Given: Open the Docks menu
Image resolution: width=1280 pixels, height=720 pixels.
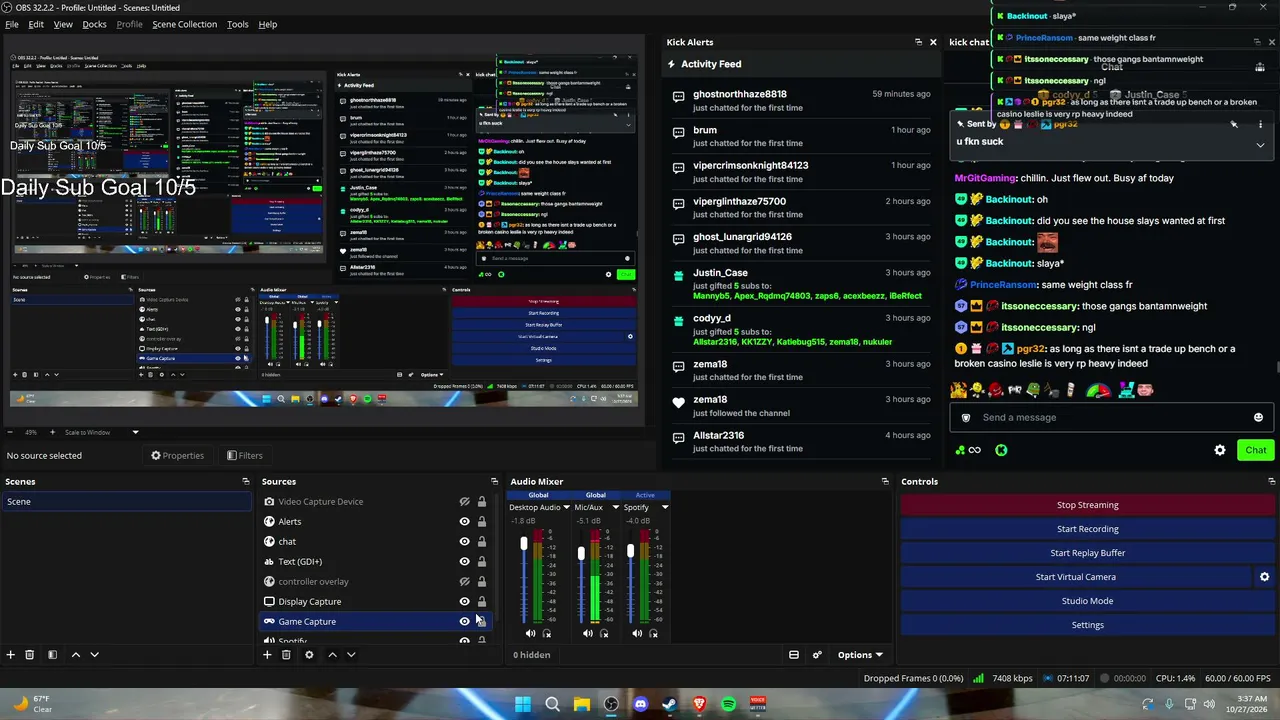Looking at the screenshot, I should coord(94,24).
